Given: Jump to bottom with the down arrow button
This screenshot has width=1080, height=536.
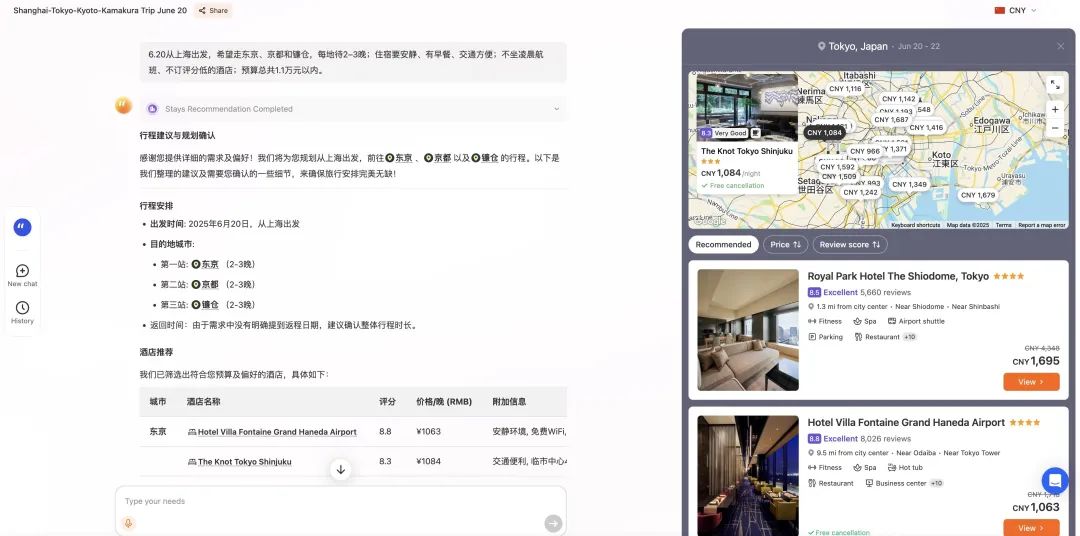Looking at the screenshot, I should pyautogui.click(x=340, y=470).
